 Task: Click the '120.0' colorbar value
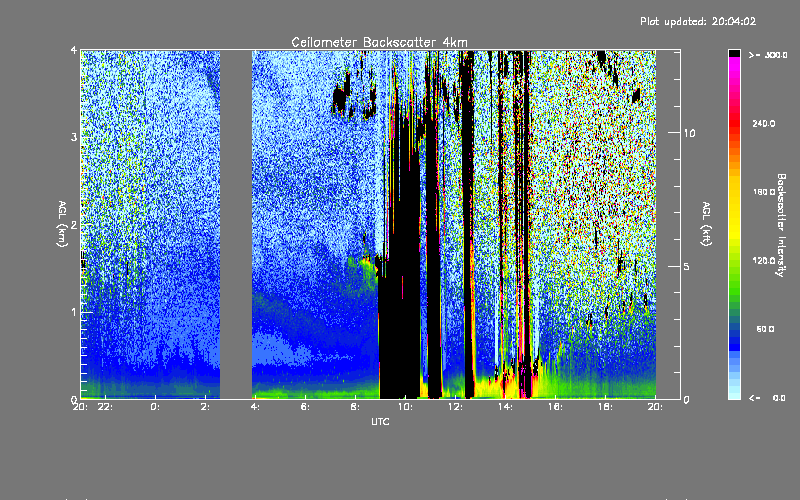pos(764,260)
